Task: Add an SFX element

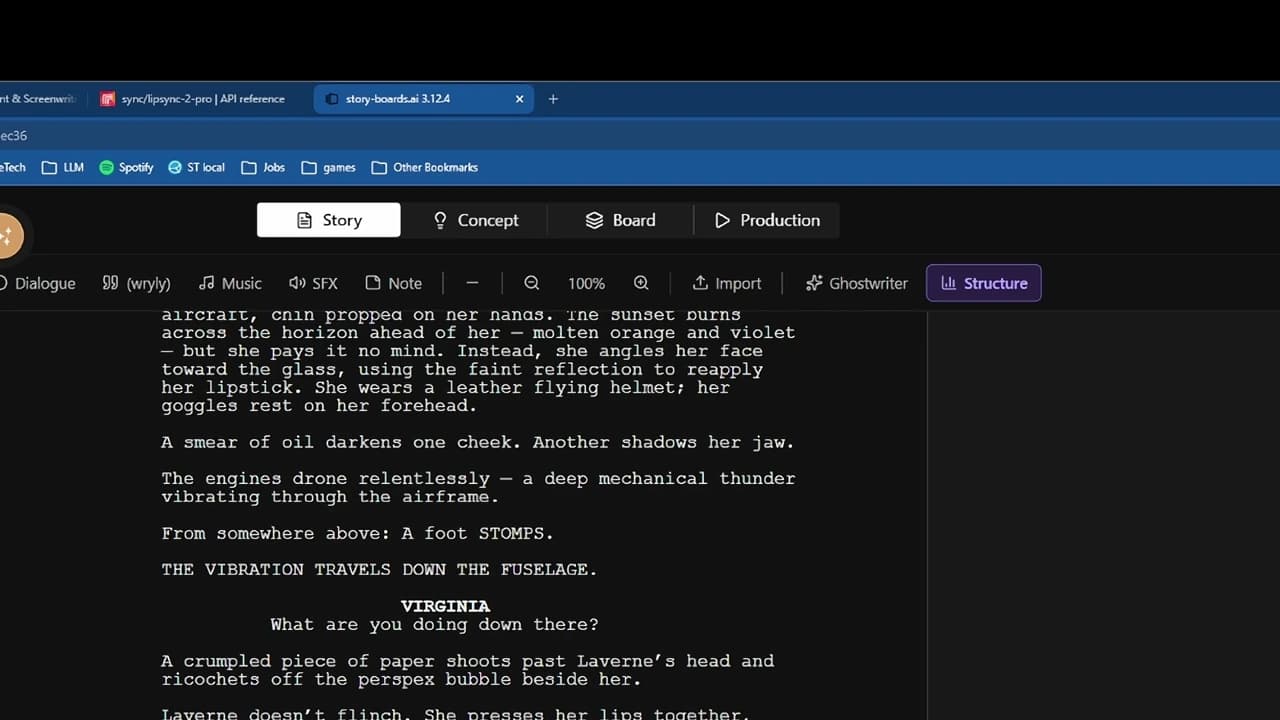Action: point(313,283)
